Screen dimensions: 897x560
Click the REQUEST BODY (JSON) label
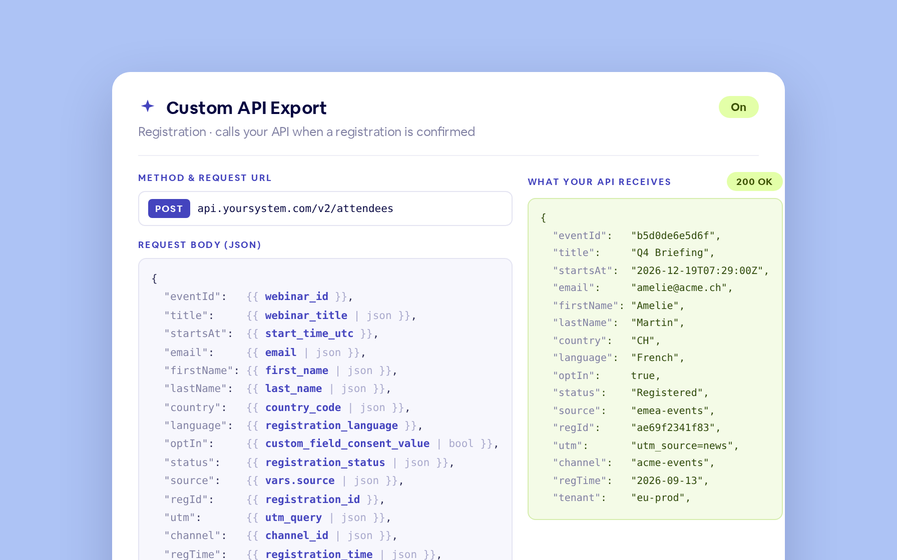200,245
